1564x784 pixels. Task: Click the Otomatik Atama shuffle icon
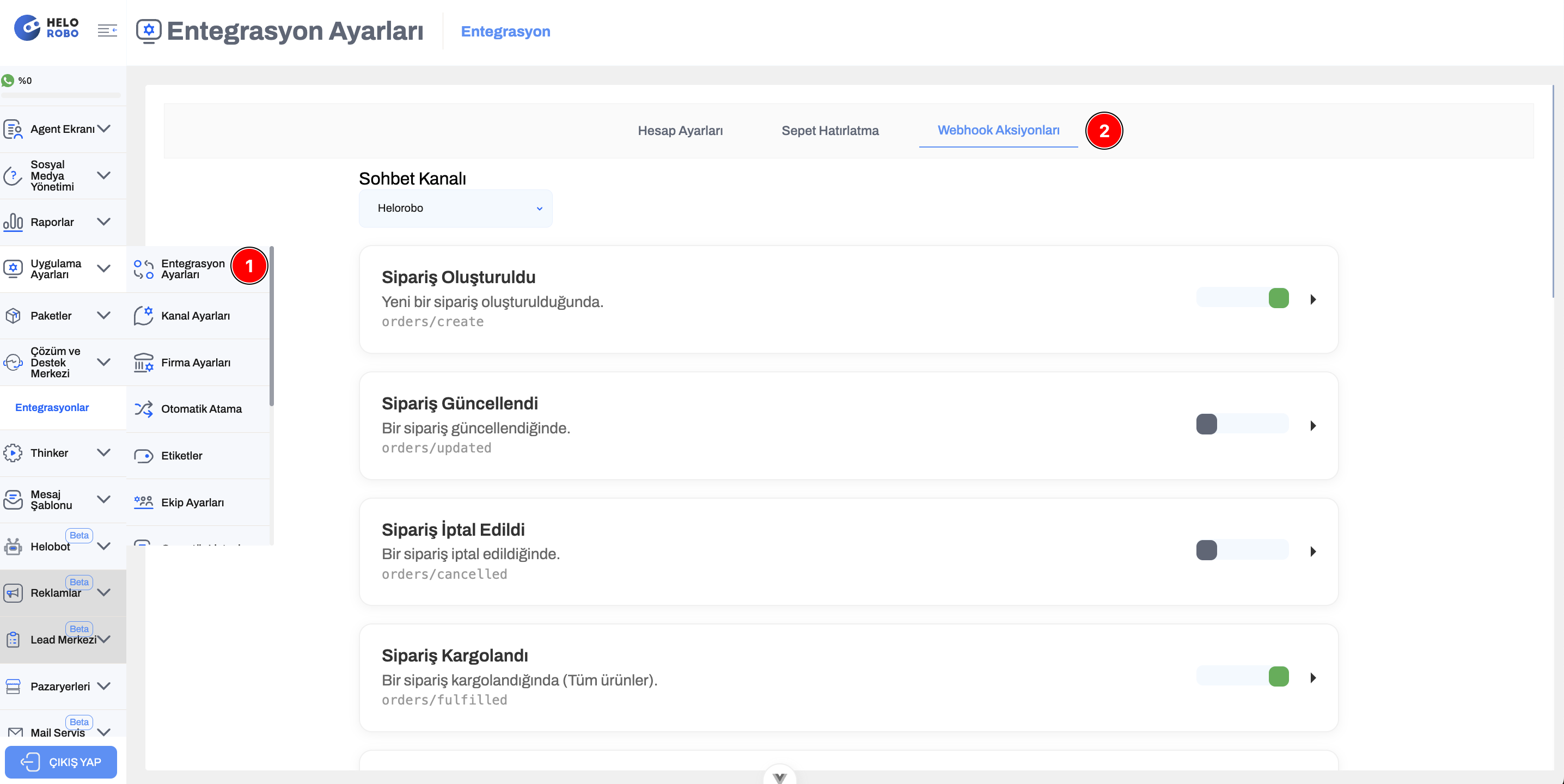tap(144, 409)
